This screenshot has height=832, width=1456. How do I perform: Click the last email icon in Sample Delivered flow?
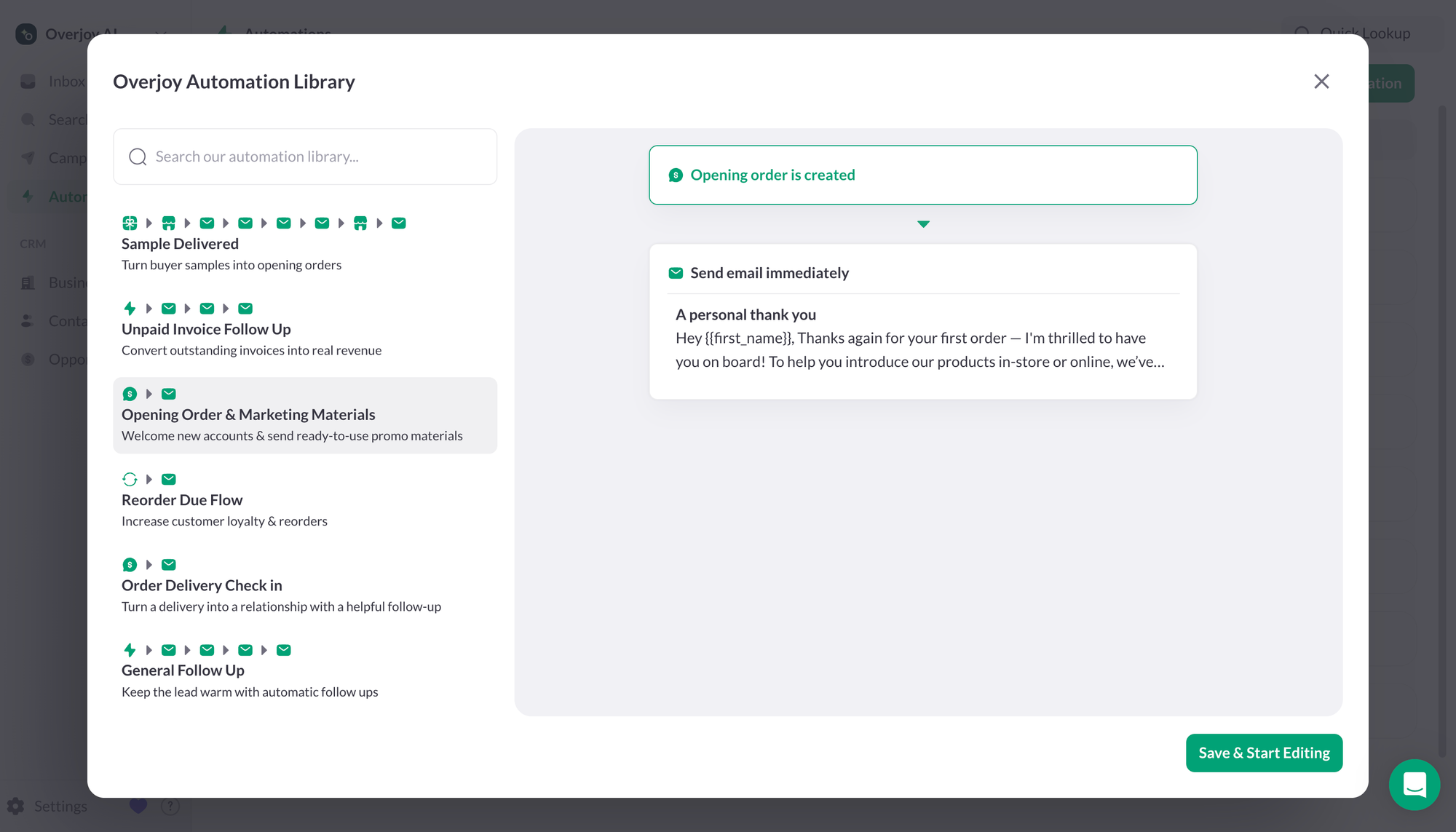click(398, 223)
